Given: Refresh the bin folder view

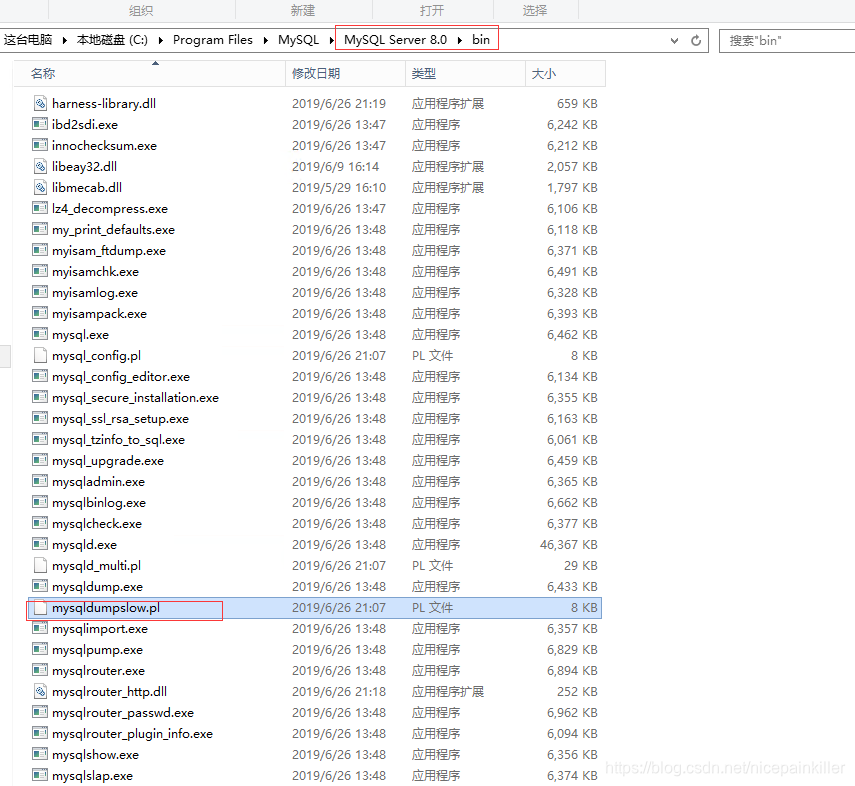Looking at the screenshot, I should (696, 40).
